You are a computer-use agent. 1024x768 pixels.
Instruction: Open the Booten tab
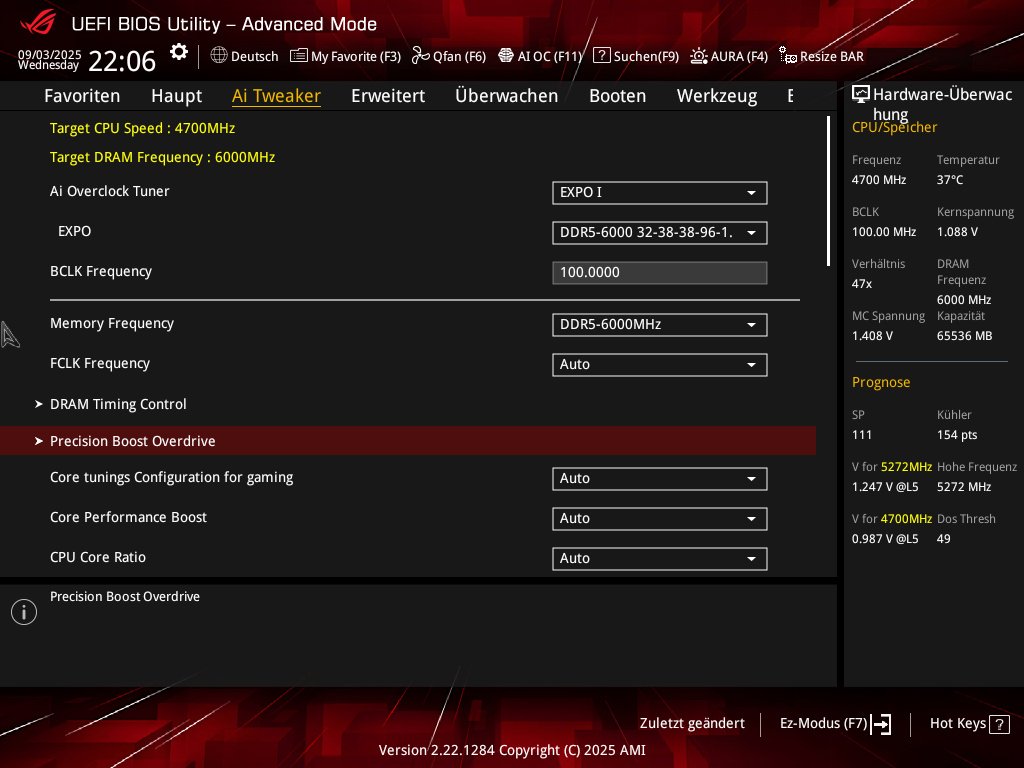[617, 96]
